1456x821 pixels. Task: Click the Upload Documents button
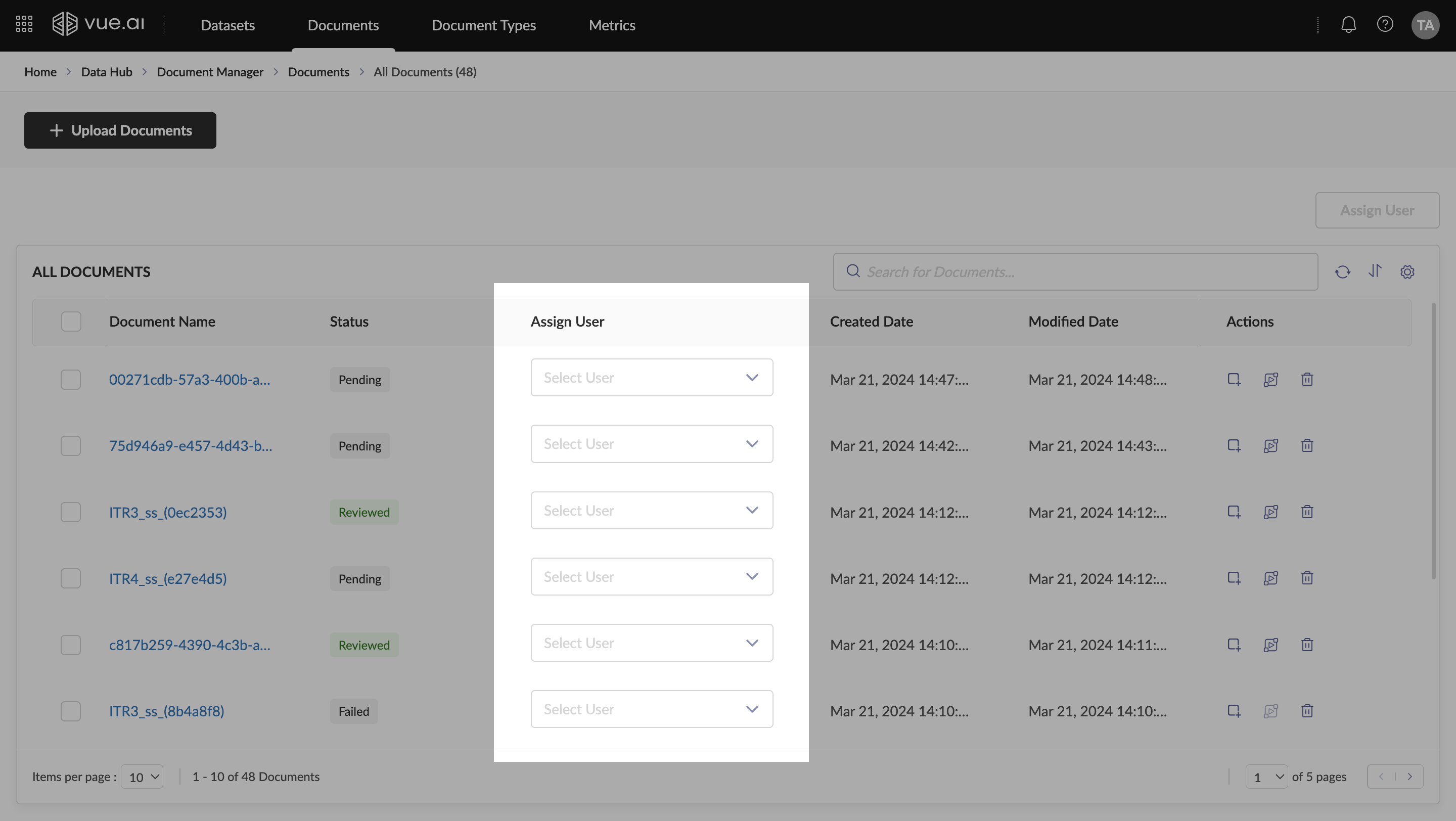coord(120,130)
